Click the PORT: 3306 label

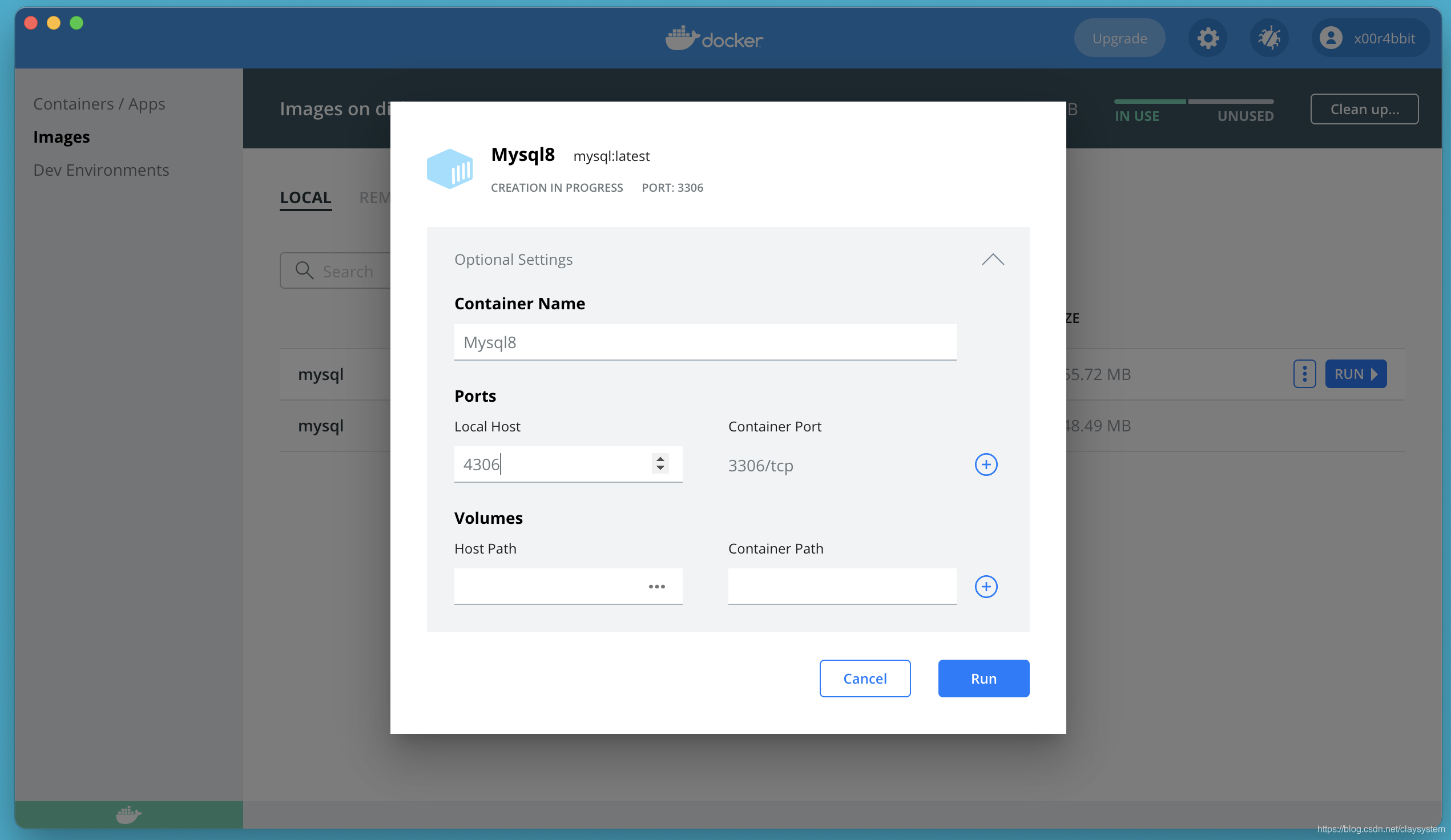pos(672,188)
